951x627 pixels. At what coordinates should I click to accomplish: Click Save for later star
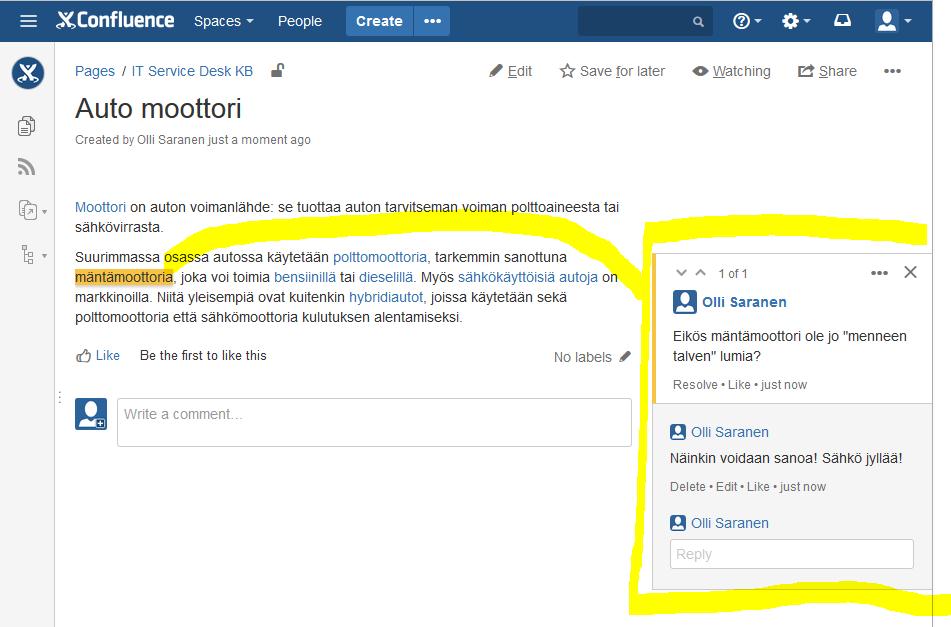[x=612, y=72]
